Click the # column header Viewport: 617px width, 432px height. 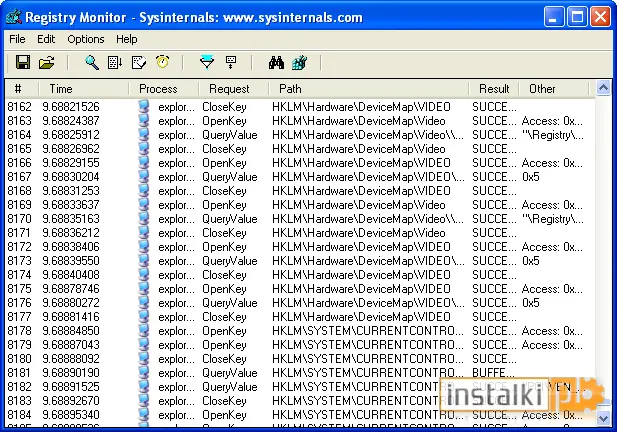point(22,89)
